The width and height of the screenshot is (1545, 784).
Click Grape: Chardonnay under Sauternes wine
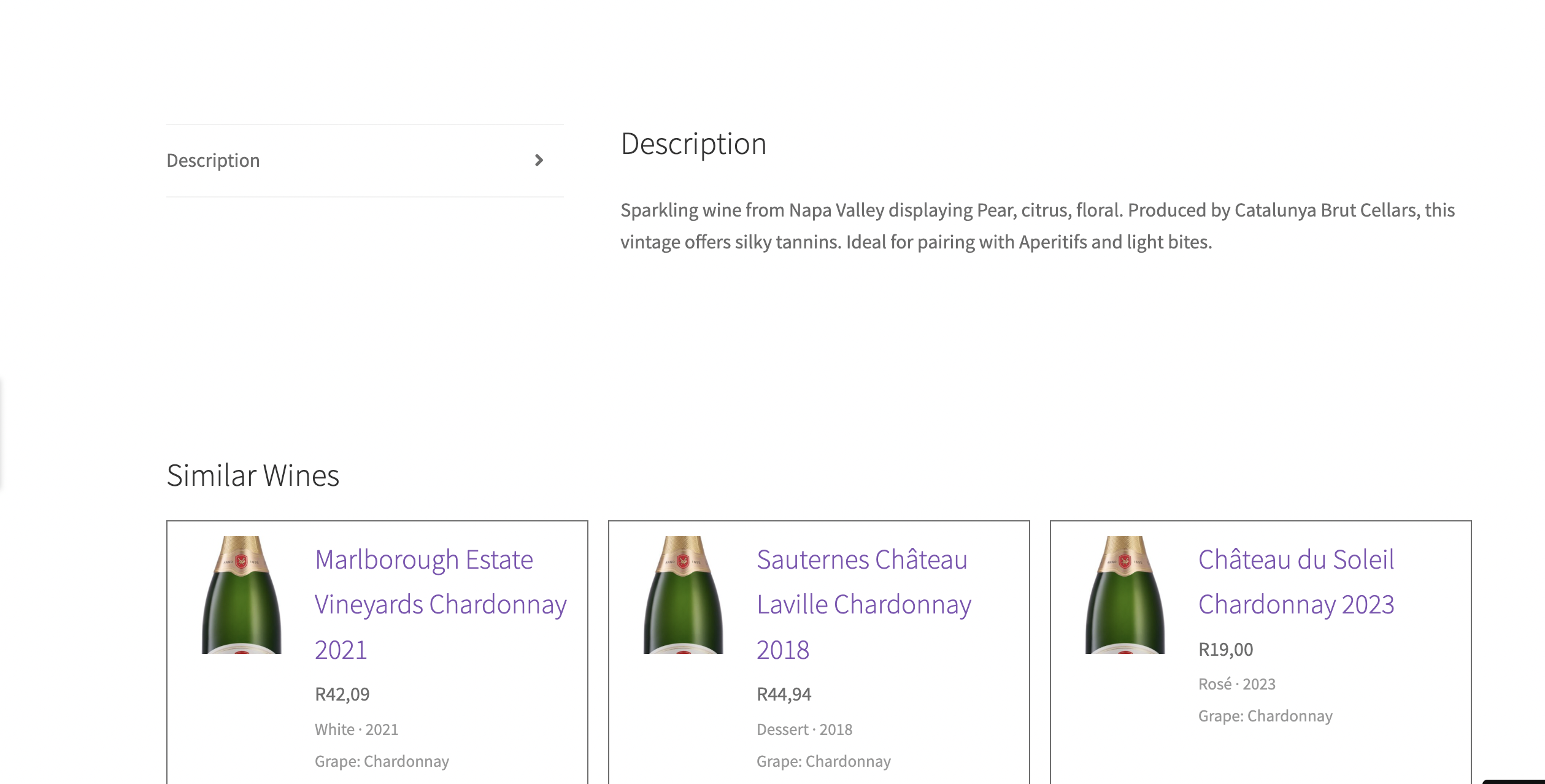point(823,761)
